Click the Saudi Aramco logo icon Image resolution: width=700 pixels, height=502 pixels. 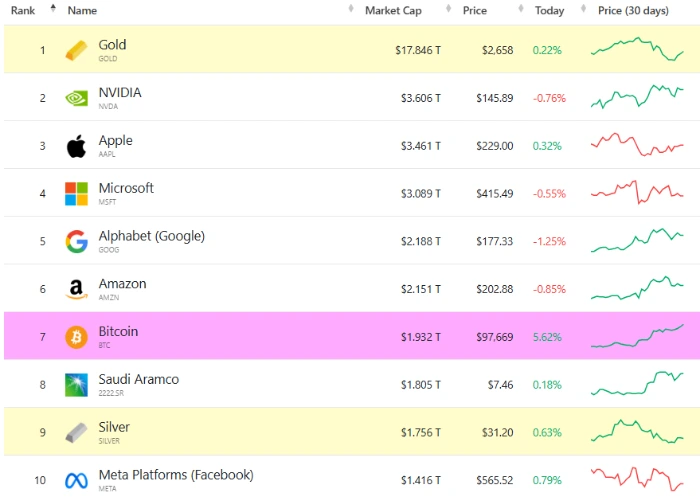click(x=76, y=385)
